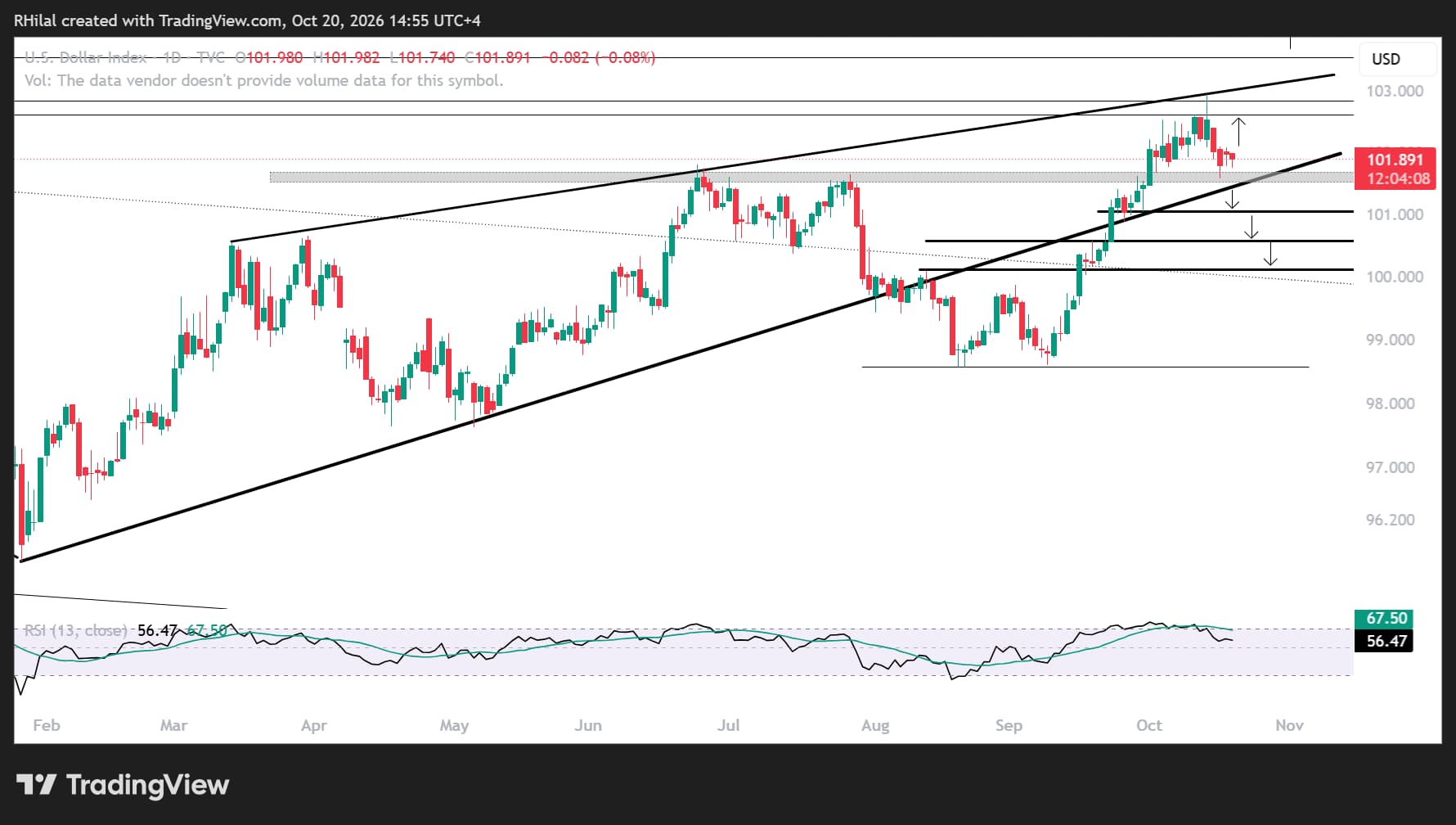This screenshot has width=1456, height=825.
Task: Click the Sep label on time axis
Action: click(x=1009, y=725)
